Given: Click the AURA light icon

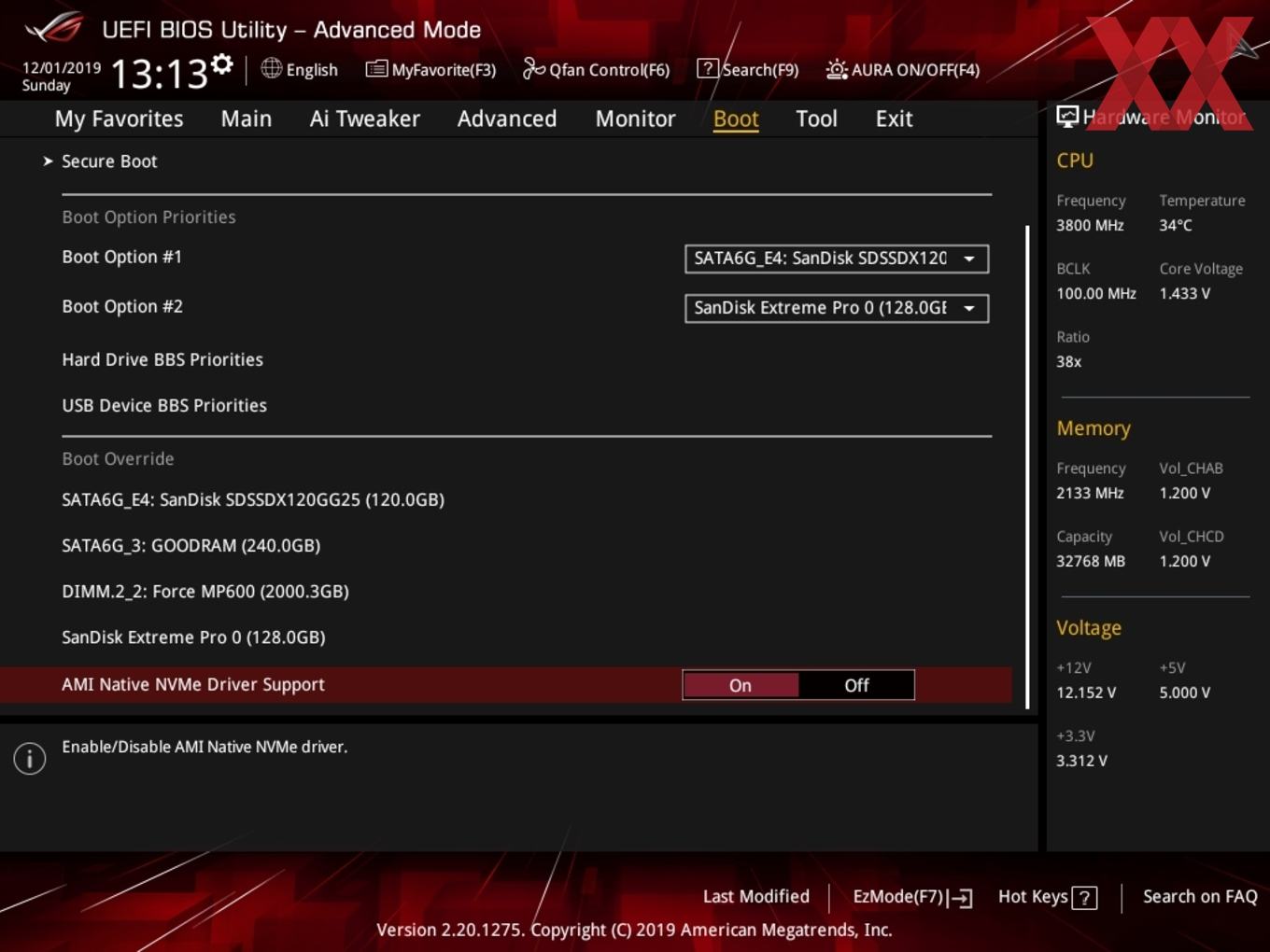Looking at the screenshot, I should click(837, 70).
